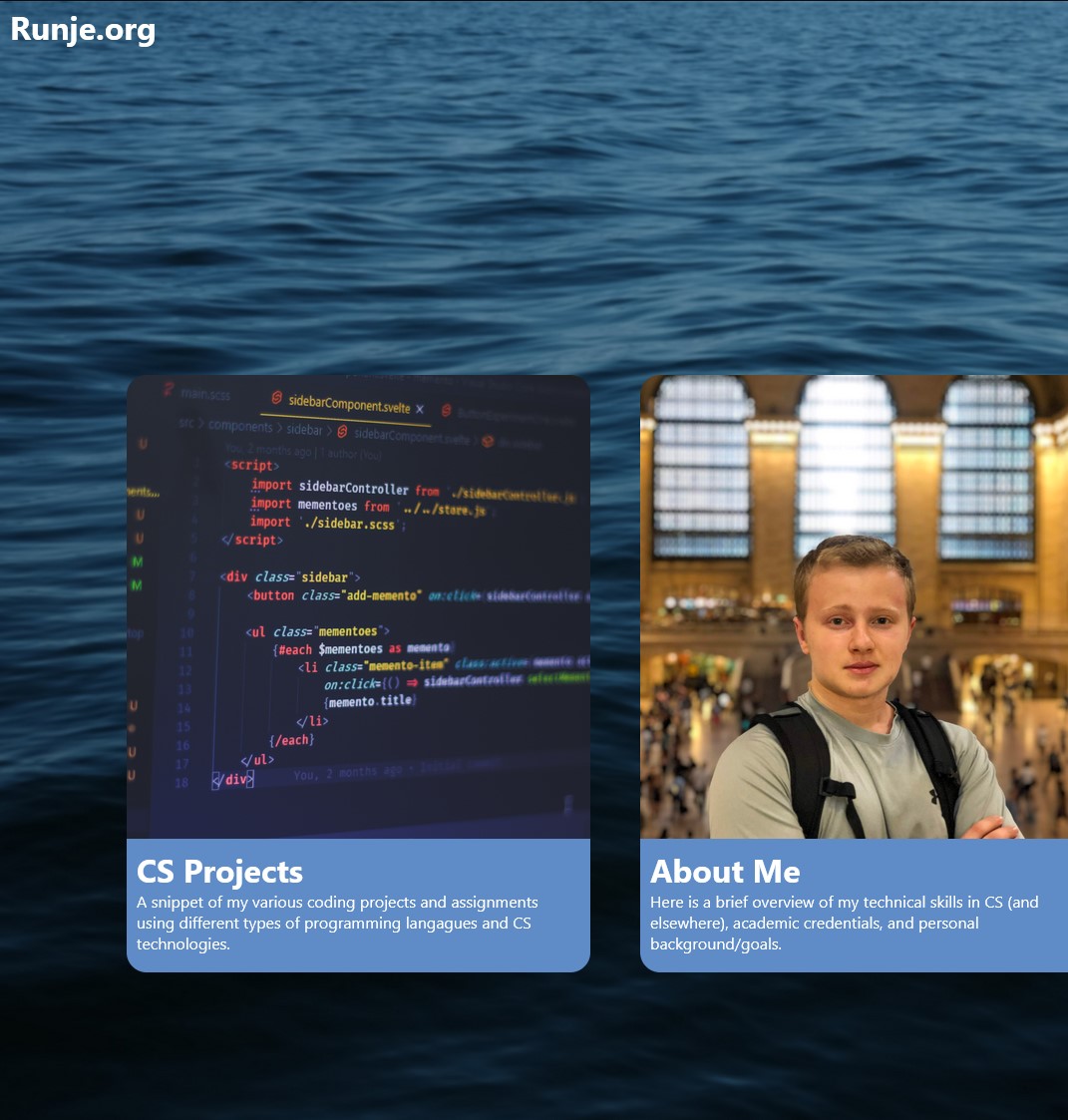This screenshot has height=1120, width=1068.
Task: Select the CS Projects description starting 'A snippet of my'
Action: (337, 923)
